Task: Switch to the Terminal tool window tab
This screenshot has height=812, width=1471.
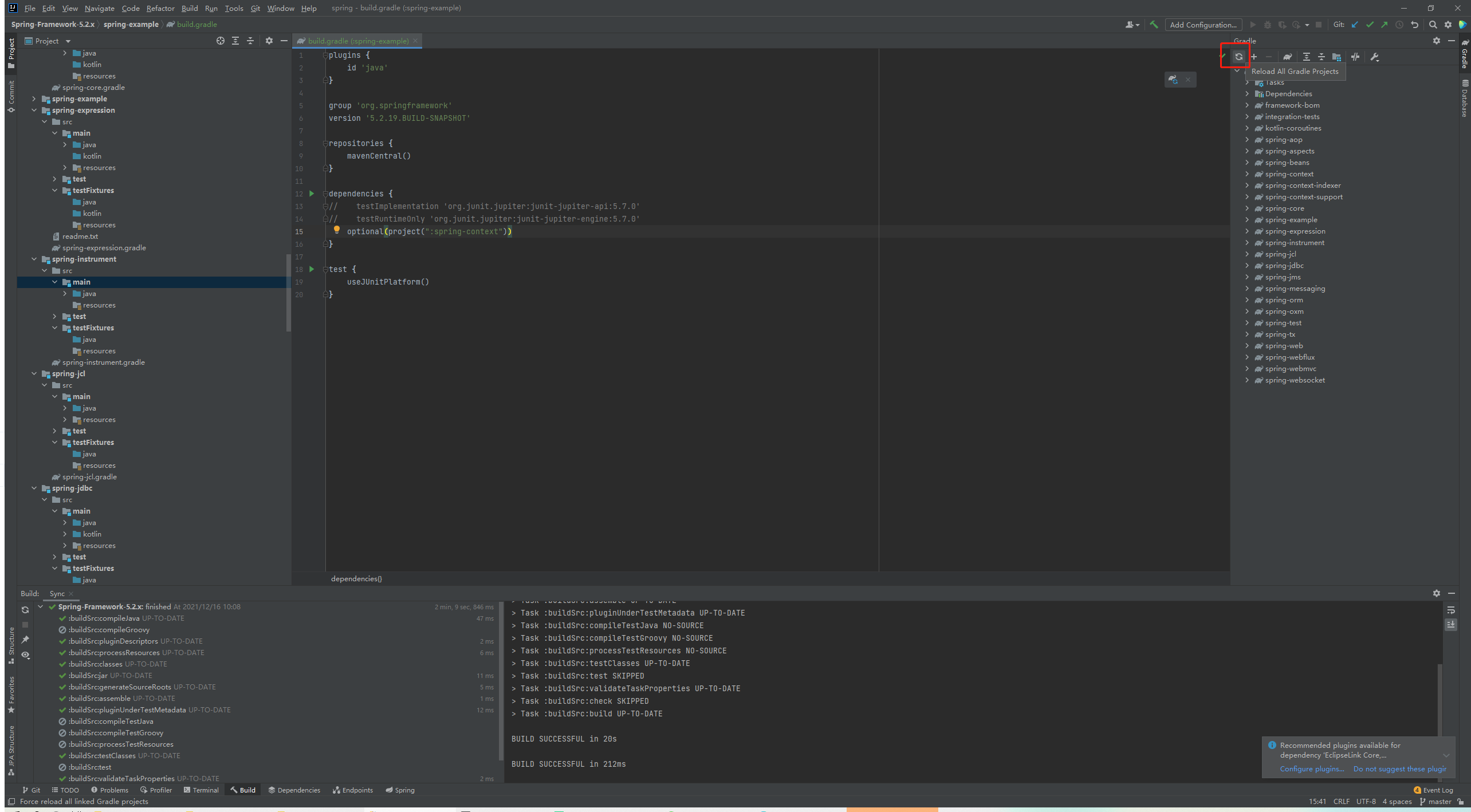Action: pyautogui.click(x=201, y=790)
